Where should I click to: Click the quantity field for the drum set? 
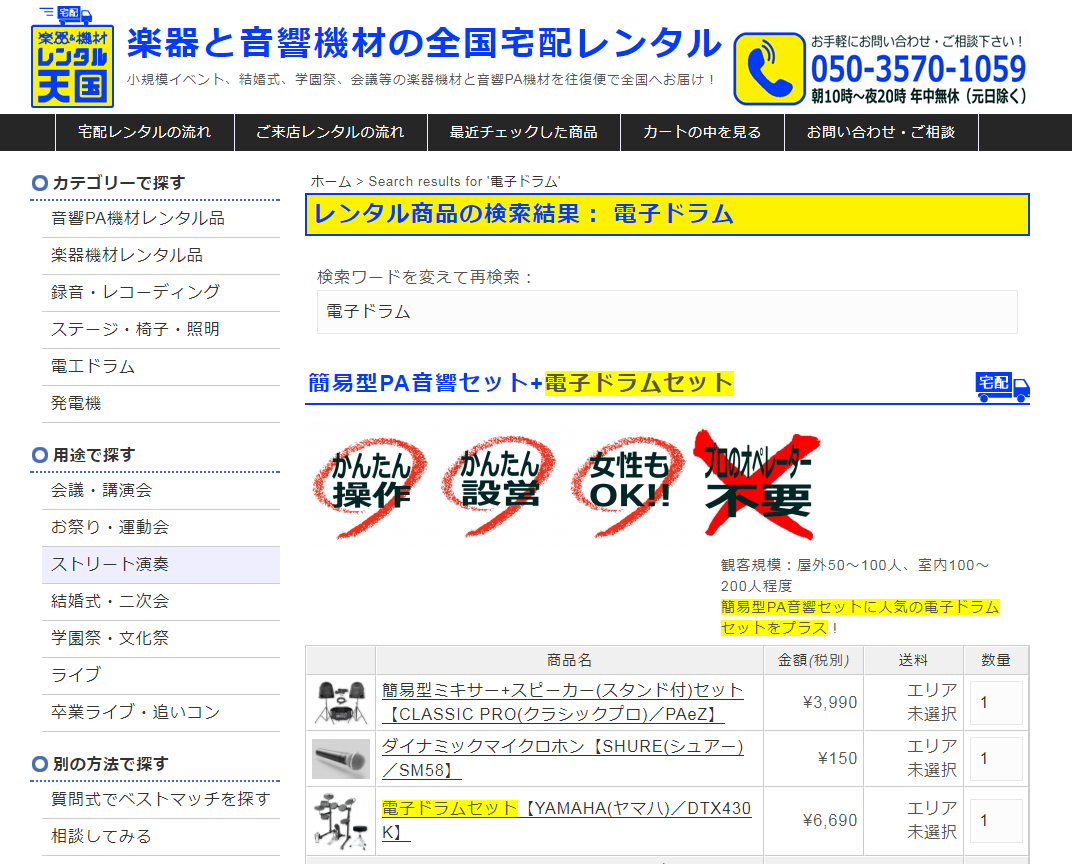pos(996,820)
